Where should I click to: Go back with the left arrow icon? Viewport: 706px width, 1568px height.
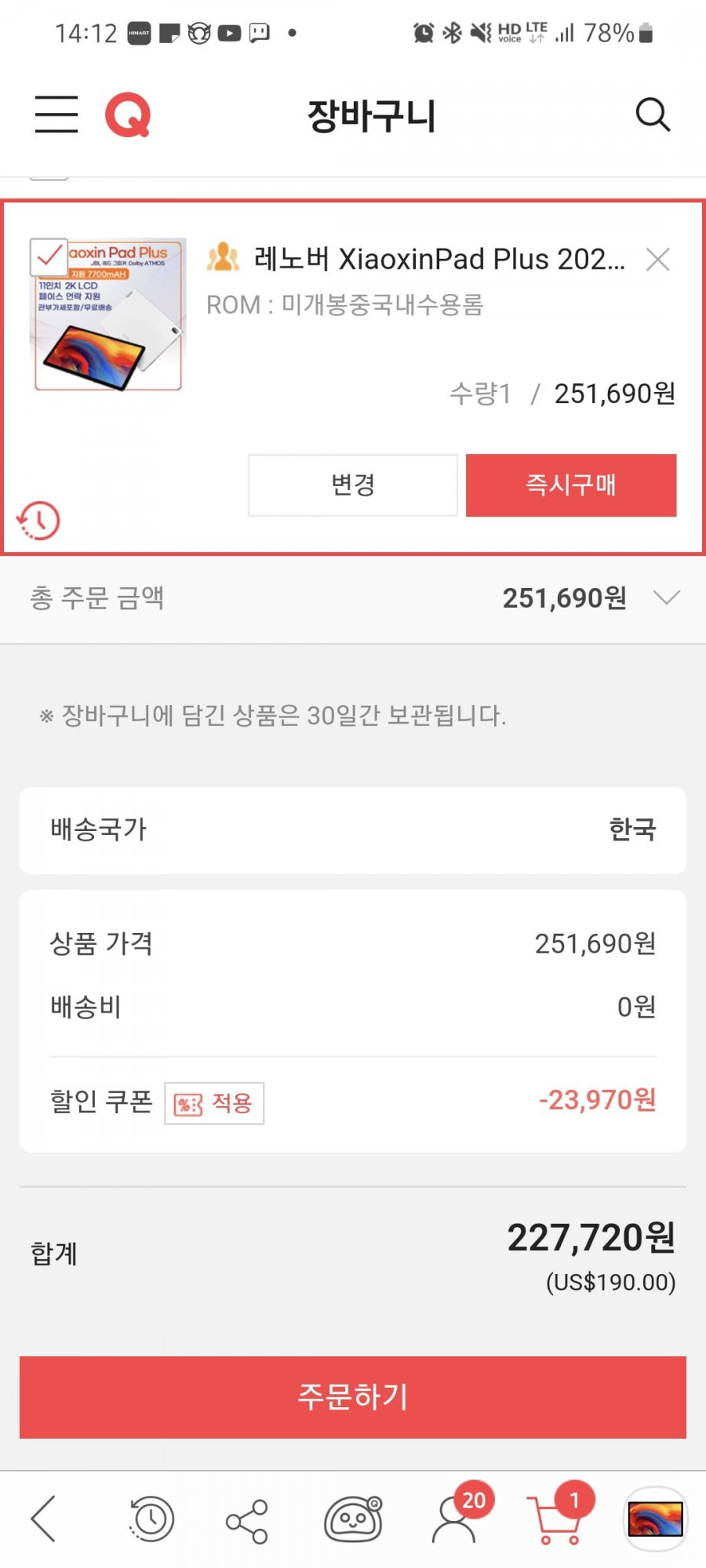click(43, 1519)
